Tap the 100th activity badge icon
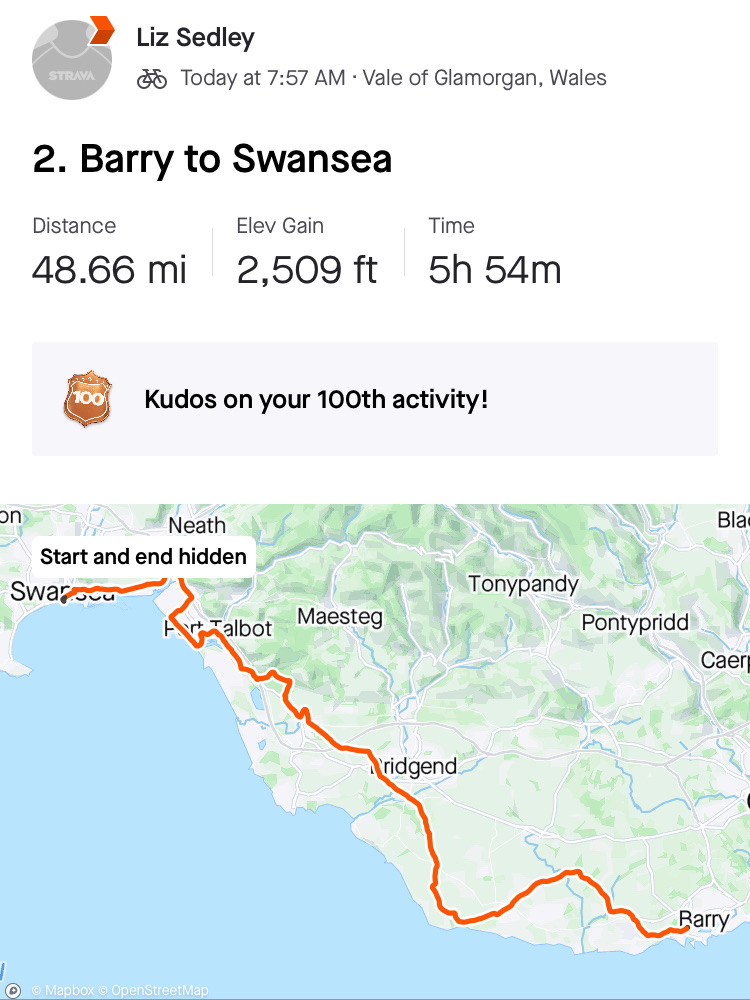The height and width of the screenshot is (1000, 750). (85, 400)
